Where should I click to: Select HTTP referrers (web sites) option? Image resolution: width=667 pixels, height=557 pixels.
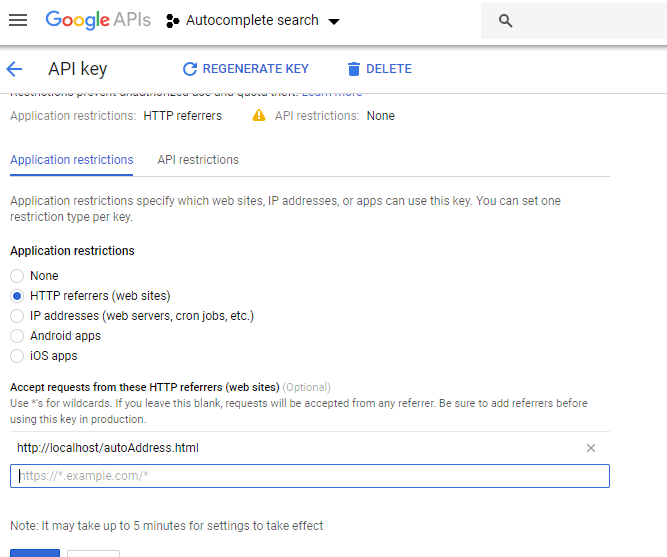[17, 296]
